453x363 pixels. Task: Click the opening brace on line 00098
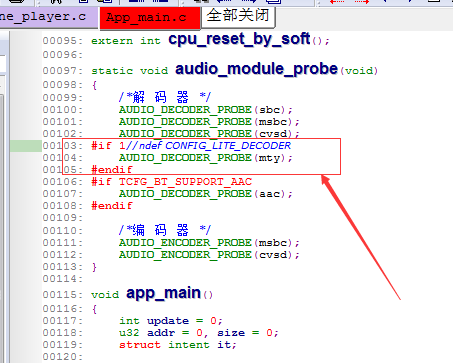point(94,85)
